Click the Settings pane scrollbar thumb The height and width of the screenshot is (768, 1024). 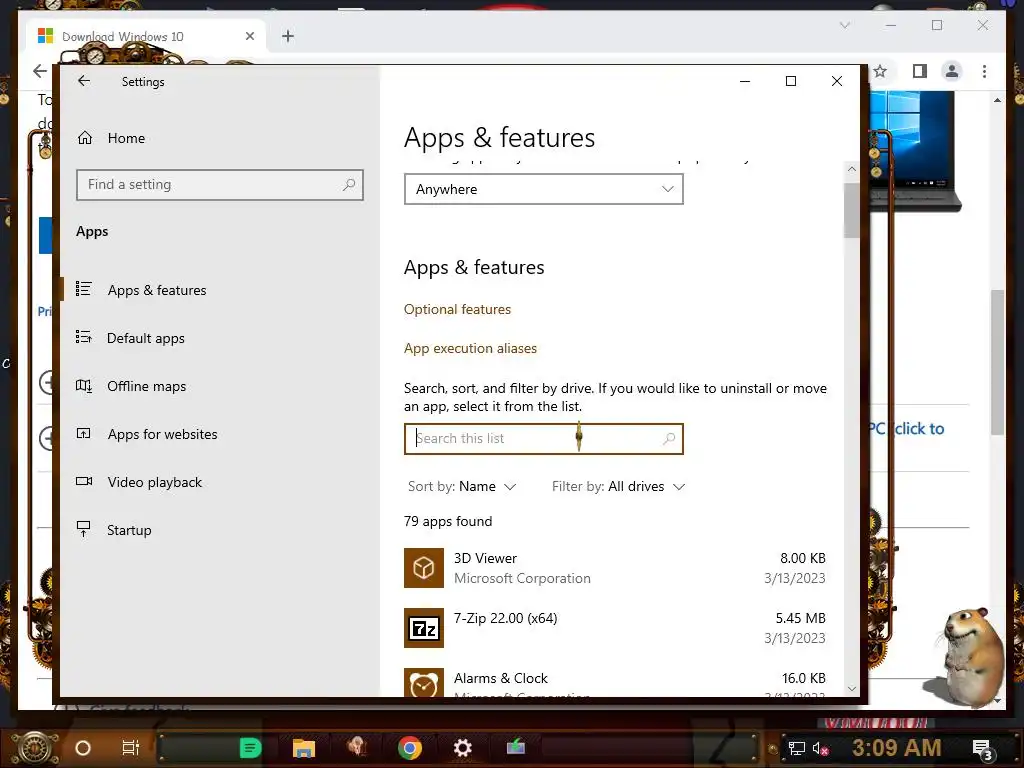pyautogui.click(x=852, y=210)
